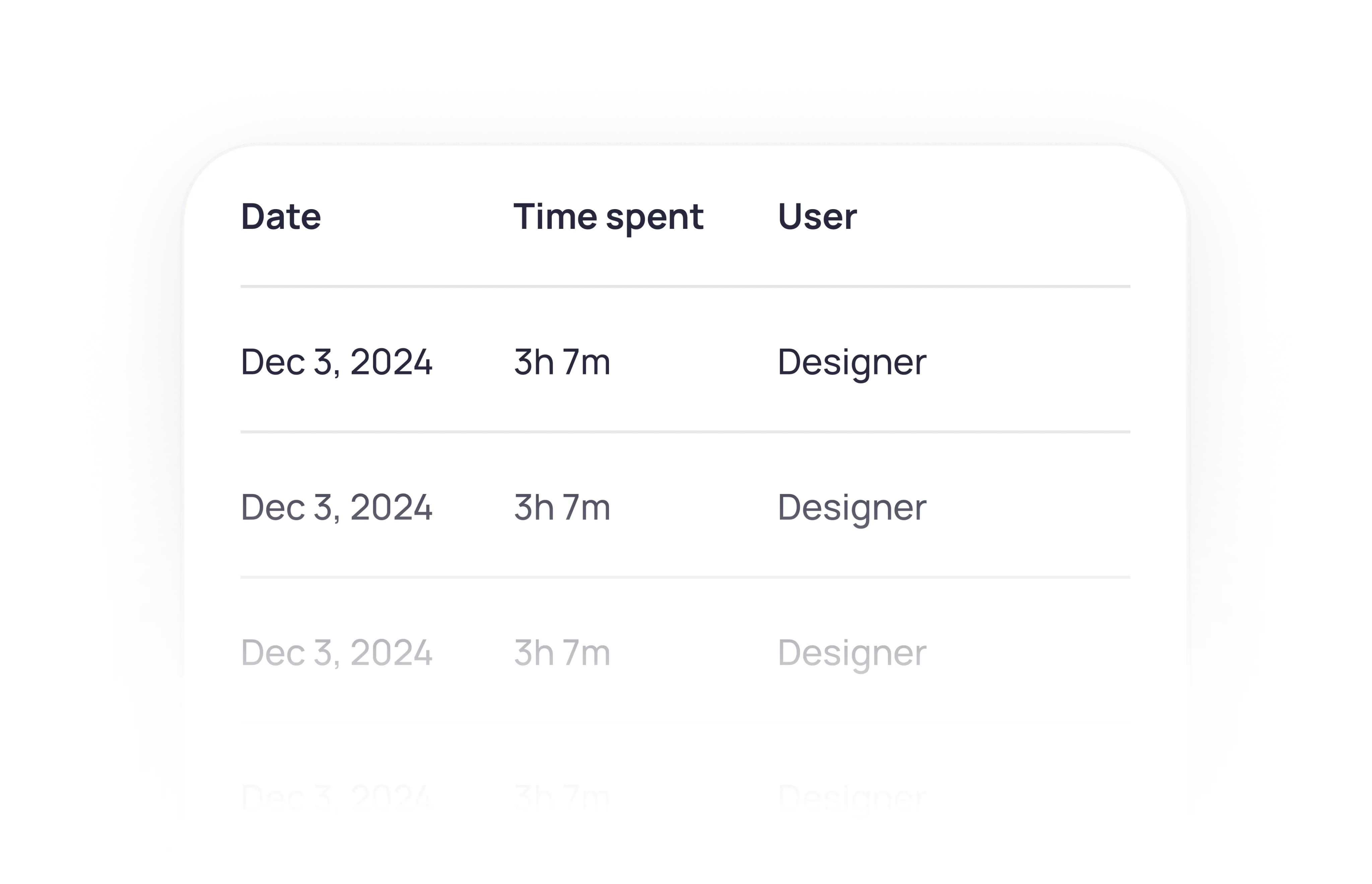Screen dimensions: 1372x884
Task: Sort by the Time spent header
Action: click(x=608, y=216)
